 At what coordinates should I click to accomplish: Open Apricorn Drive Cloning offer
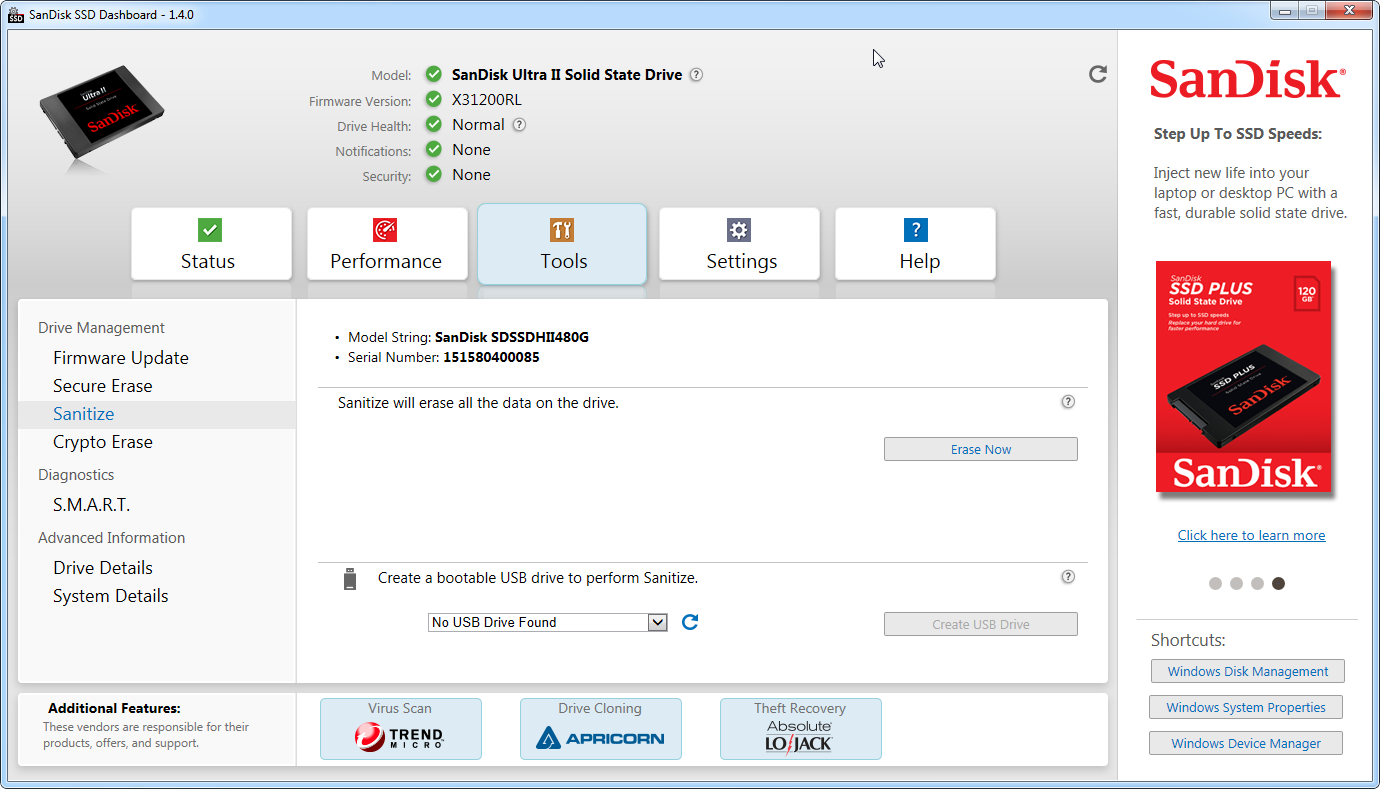click(x=601, y=729)
